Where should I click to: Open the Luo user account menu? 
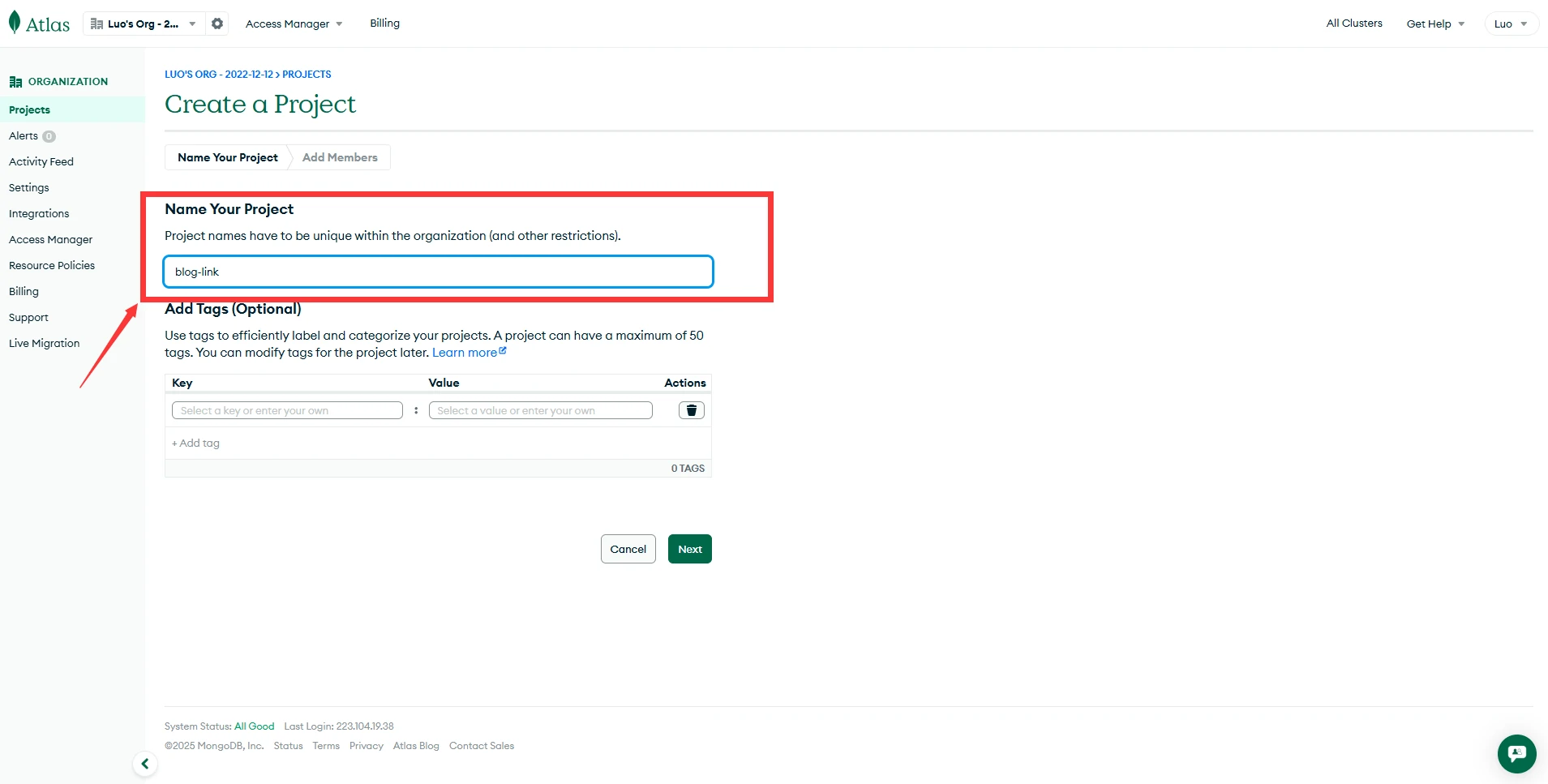(x=1510, y=24)
